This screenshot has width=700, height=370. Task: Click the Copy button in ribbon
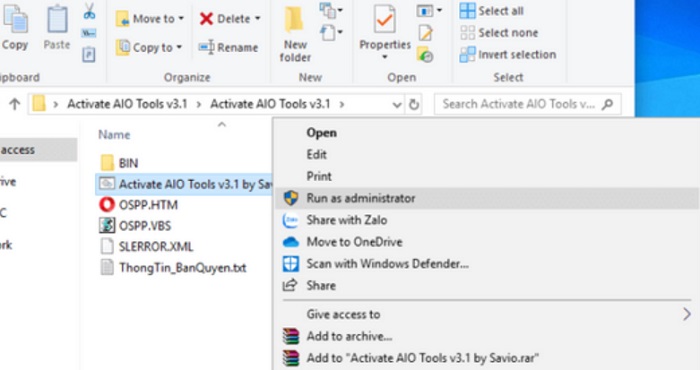pyautogui.click(x=15, y=27)
